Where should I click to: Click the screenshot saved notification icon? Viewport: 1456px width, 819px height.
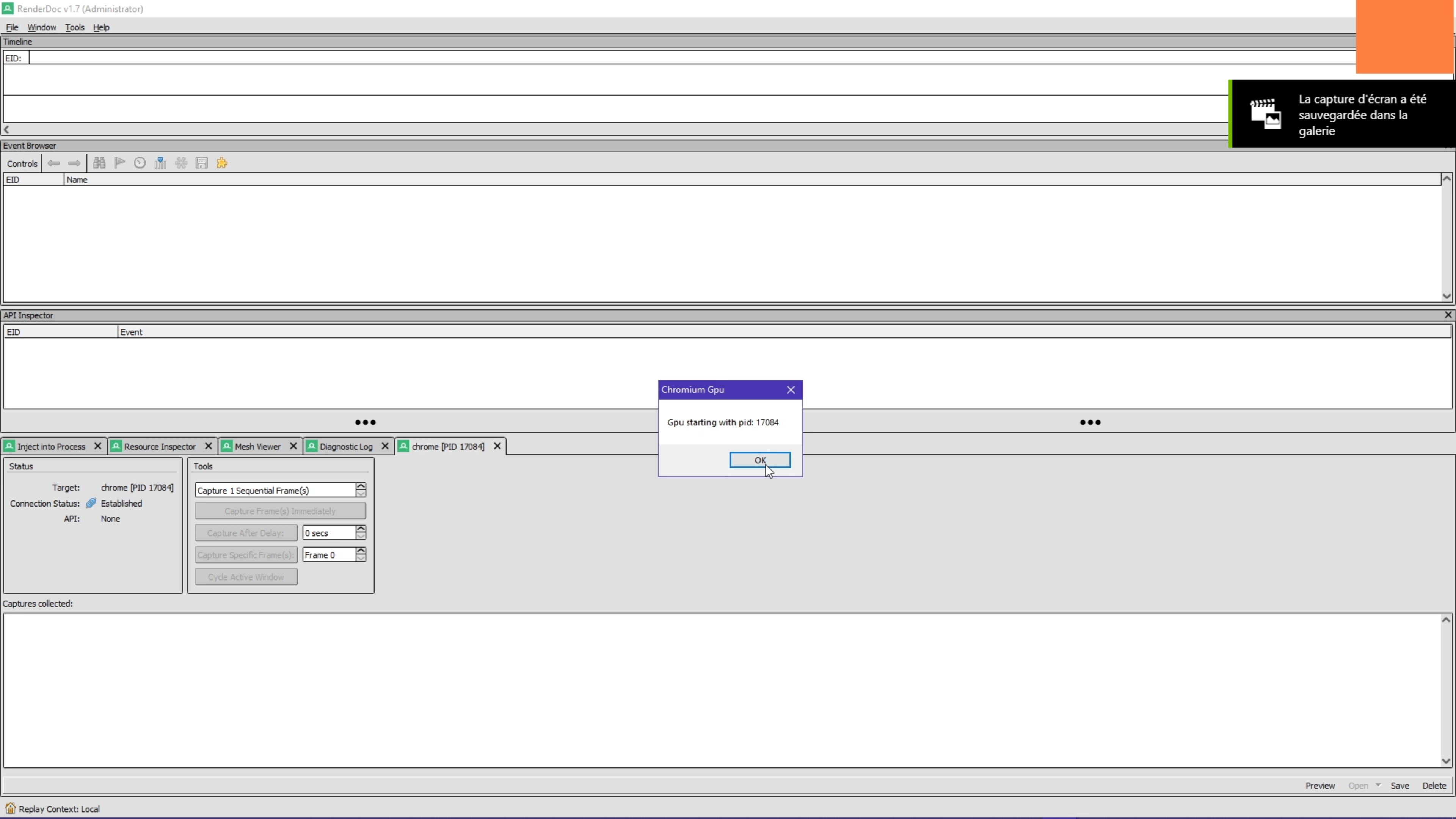click(x=1265, y=114)
